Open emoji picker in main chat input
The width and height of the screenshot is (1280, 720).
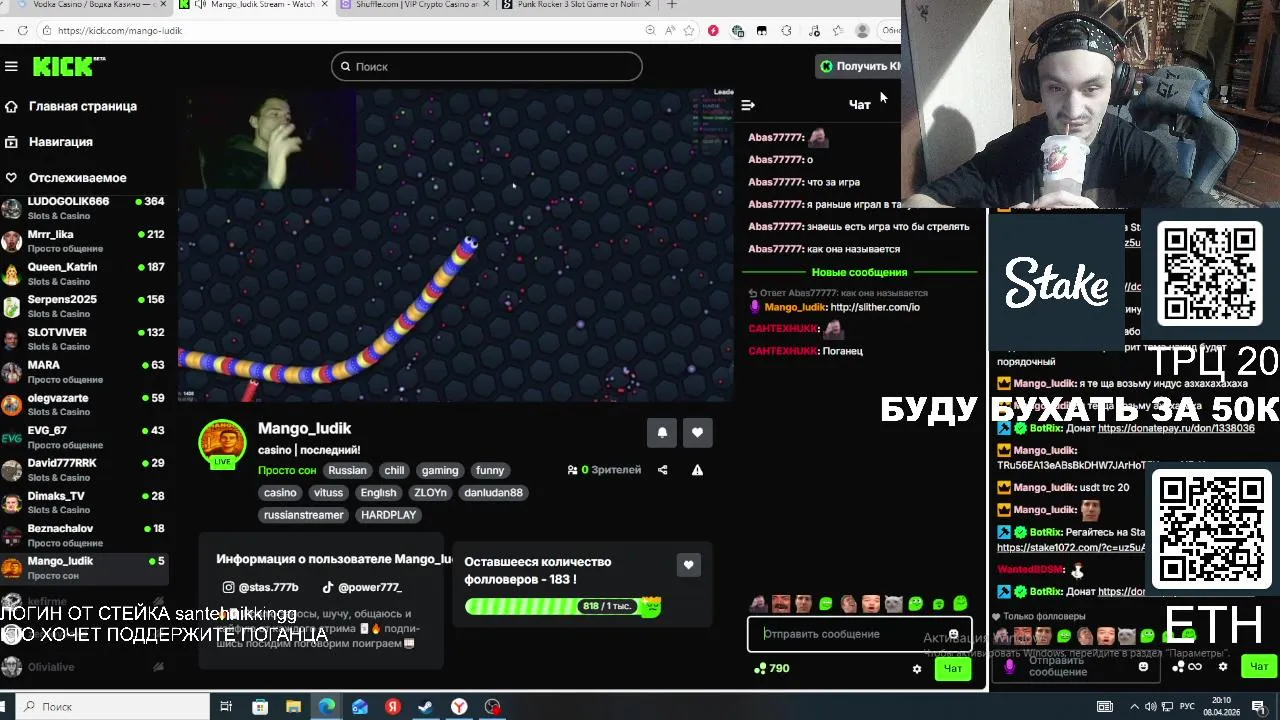(x=953, y=634)
